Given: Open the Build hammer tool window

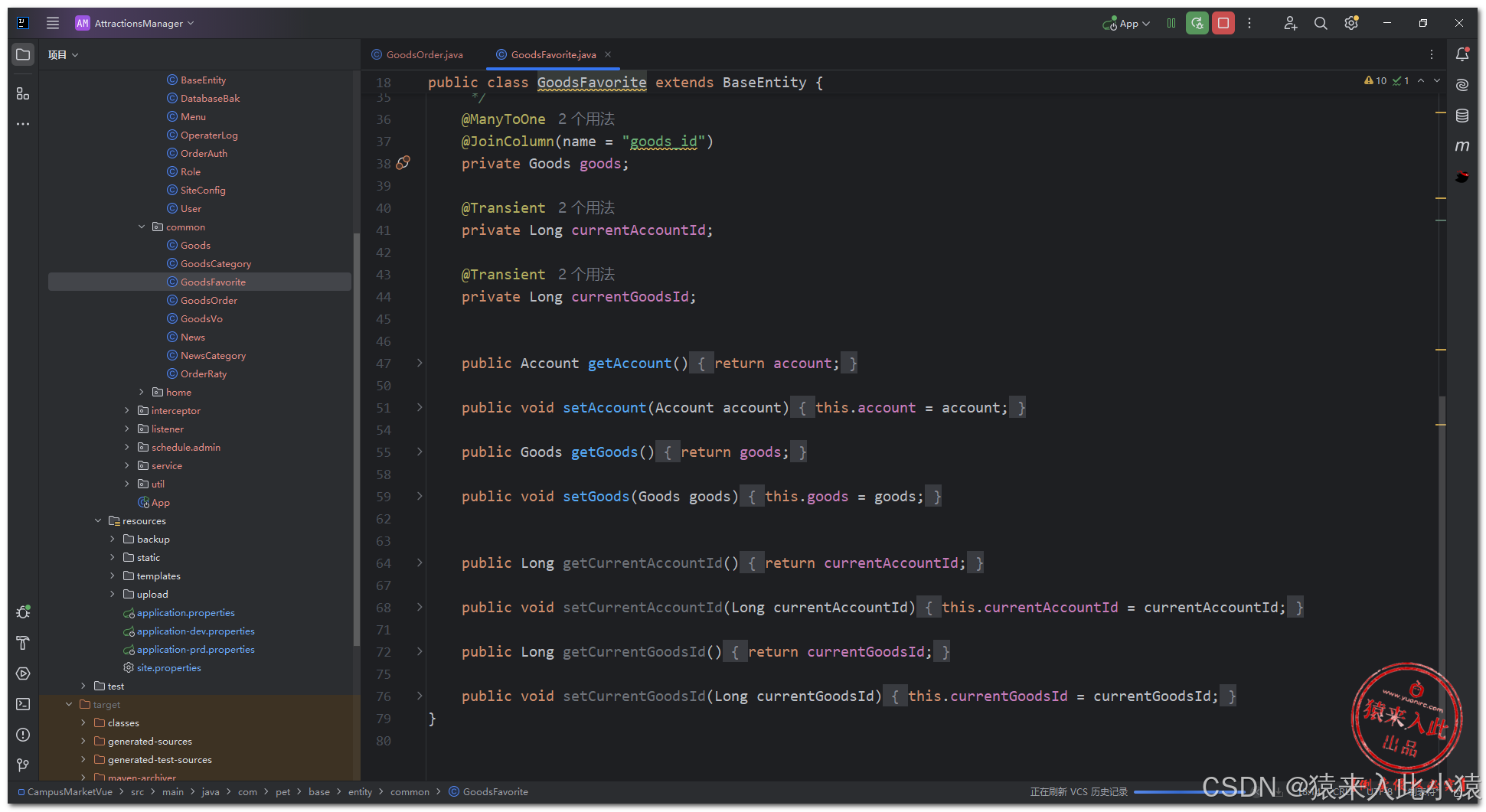Looking at the screenshot, I should [x=23, y=643].
